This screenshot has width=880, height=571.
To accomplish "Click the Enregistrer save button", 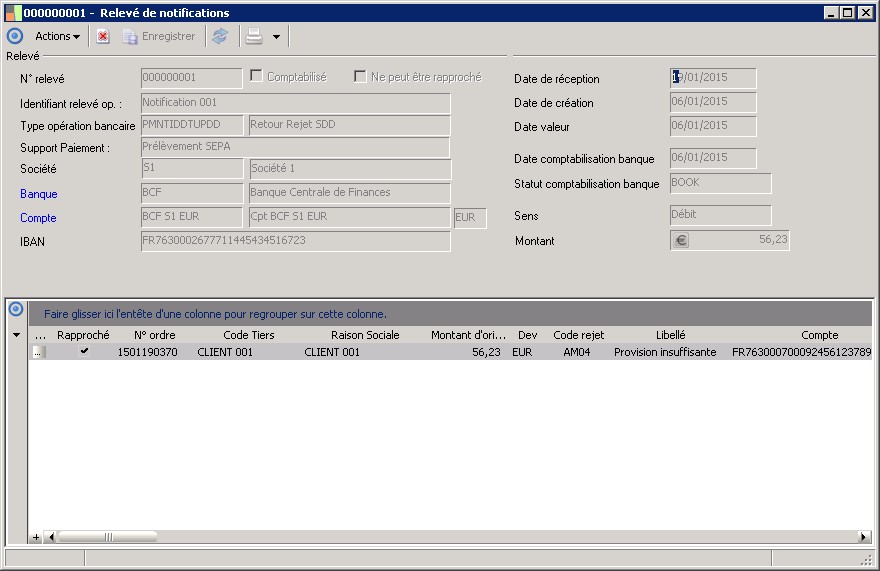I will [x=159, y=36].
